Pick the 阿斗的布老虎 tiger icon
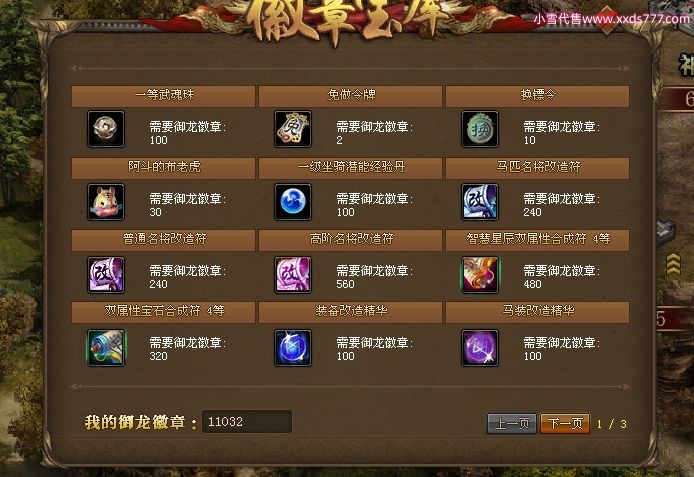The height and width of the screenshot is (477, 694). 106,202
